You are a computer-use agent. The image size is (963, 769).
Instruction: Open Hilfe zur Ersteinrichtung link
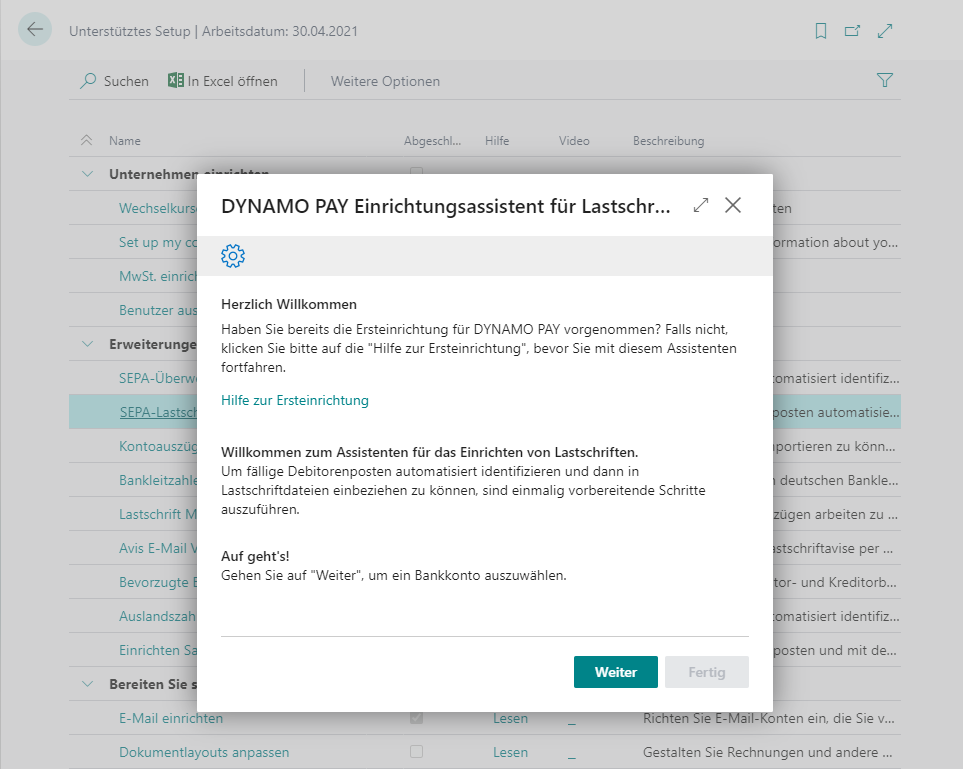coord(295,400)
